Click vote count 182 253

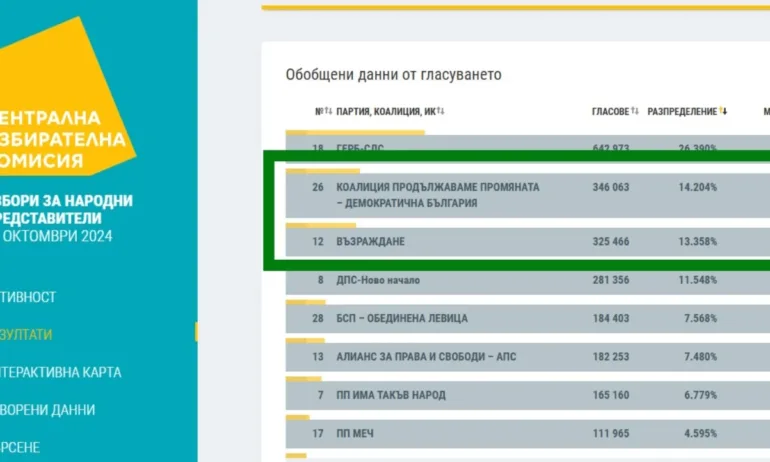[x=610, y=356]
